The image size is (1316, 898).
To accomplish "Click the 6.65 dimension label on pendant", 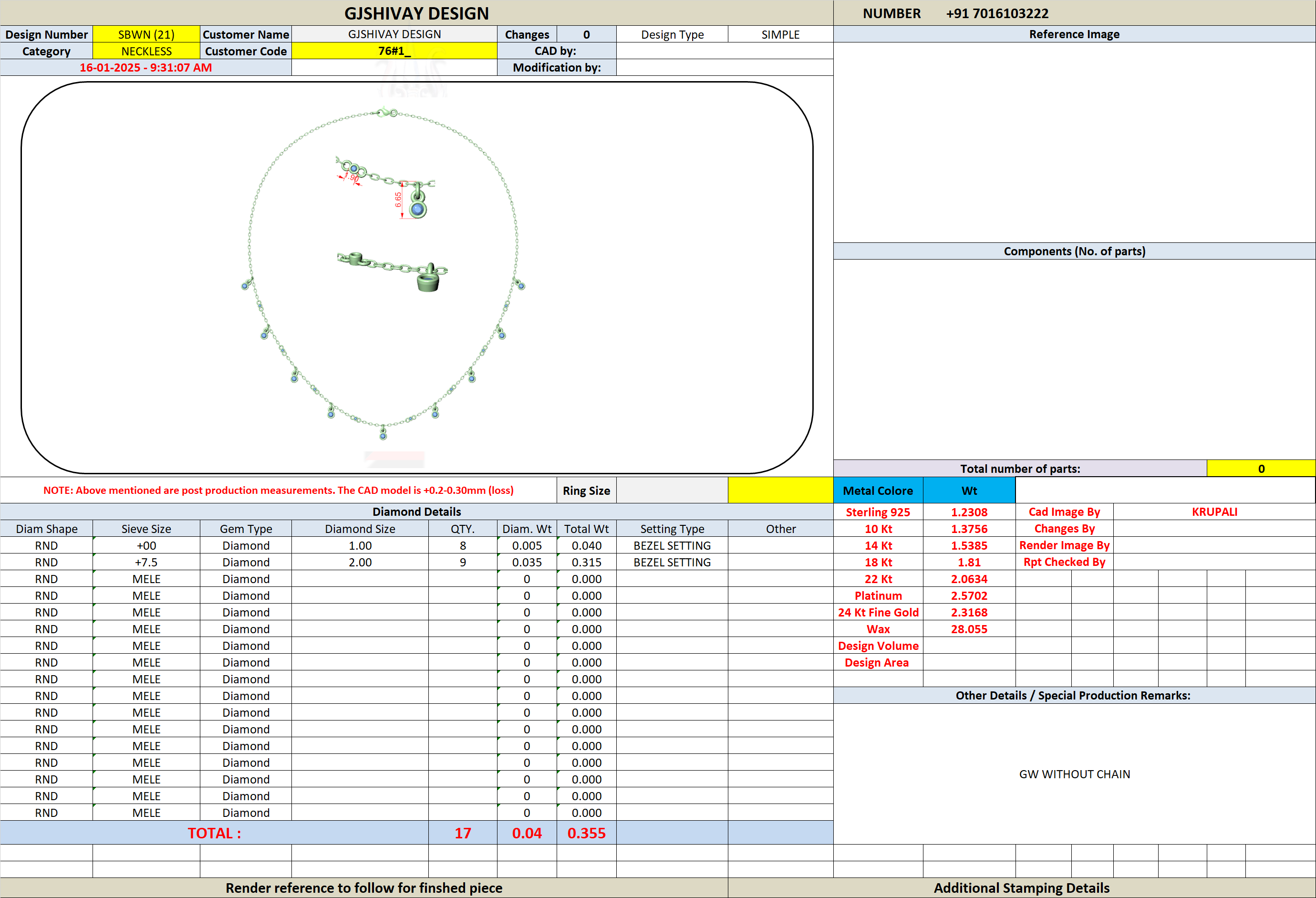I will coord(398,199).
